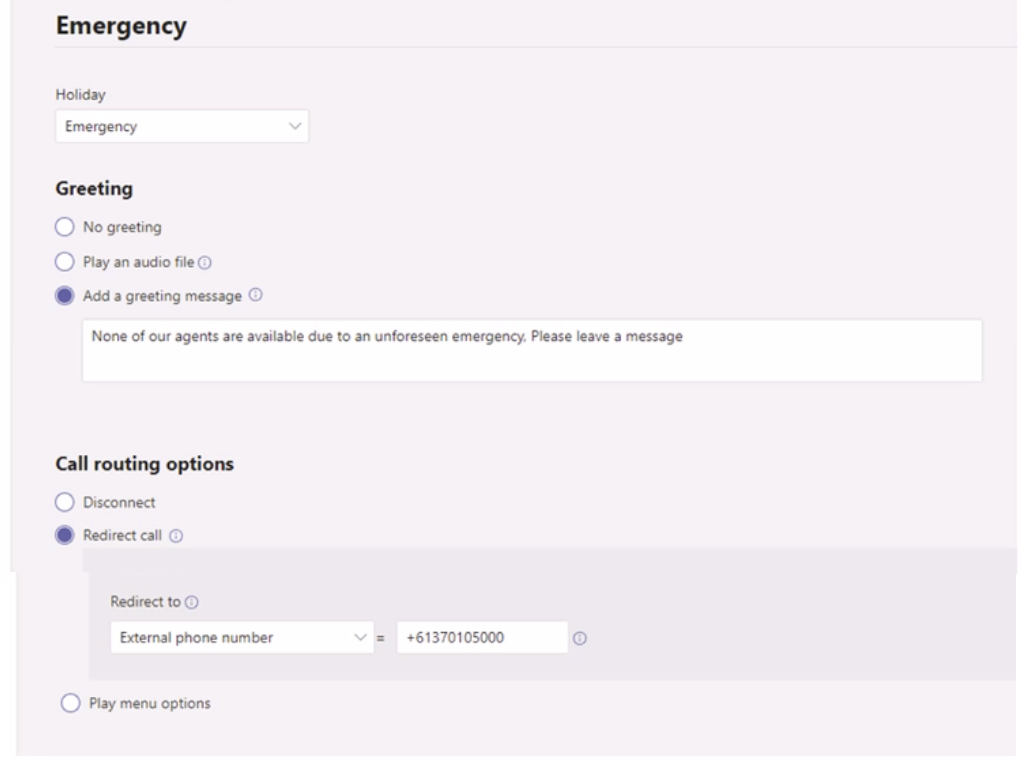Select Add a greeting message radio button
The width and height of the screenshot is (1022, 761).
coord(65,296)
